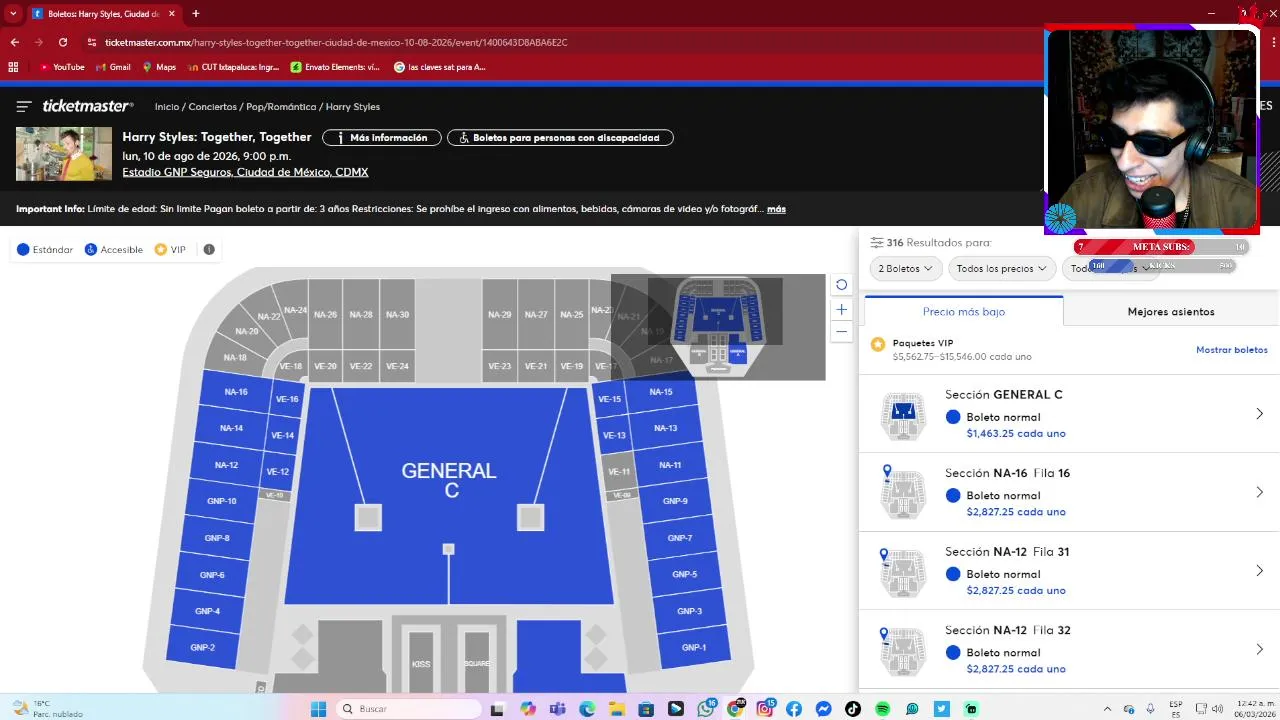Show hidden system tray icons
Viewport: 1280px width, 720px height.
[x=1107, y=709]
